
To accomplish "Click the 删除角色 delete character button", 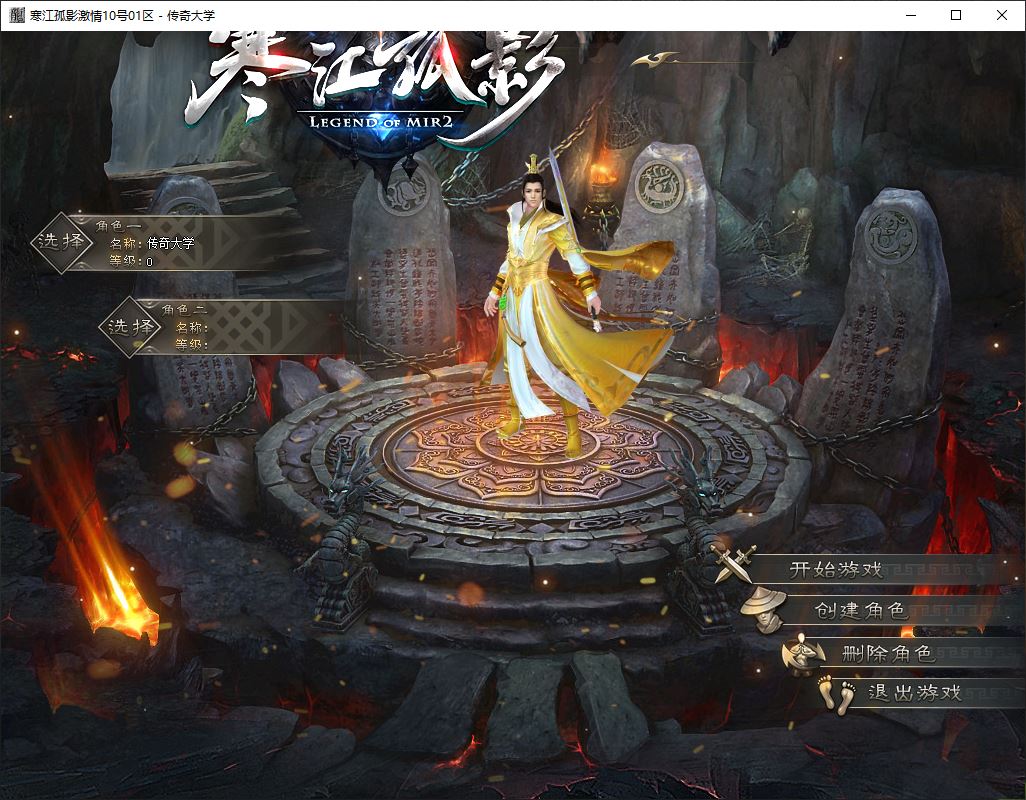I will tap(887, 653).
